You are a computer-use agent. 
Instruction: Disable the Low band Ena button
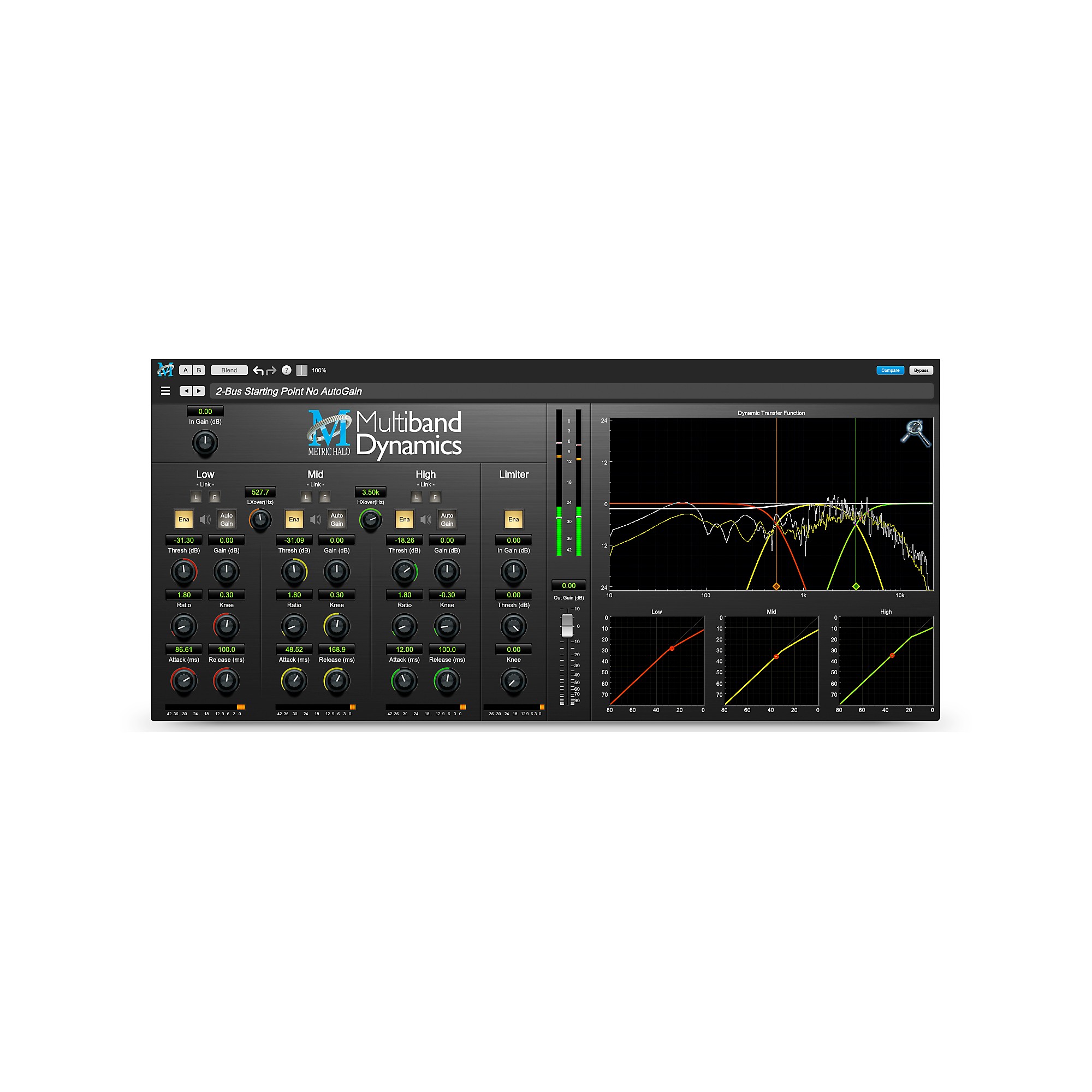(183, 519)
